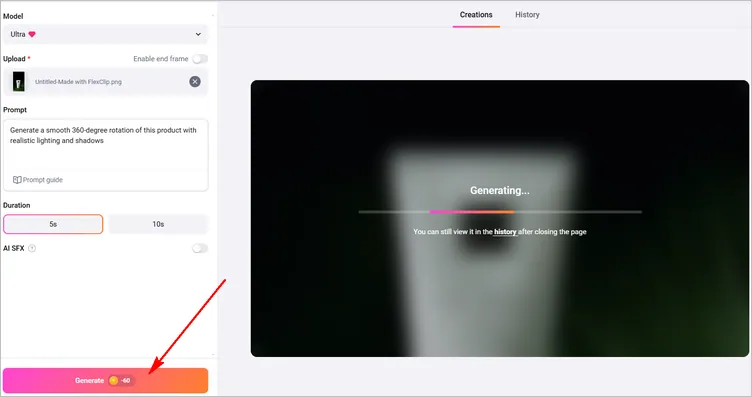Click the uploaded file name Untitled-Made with FlexClip.png

pos(78,82)
